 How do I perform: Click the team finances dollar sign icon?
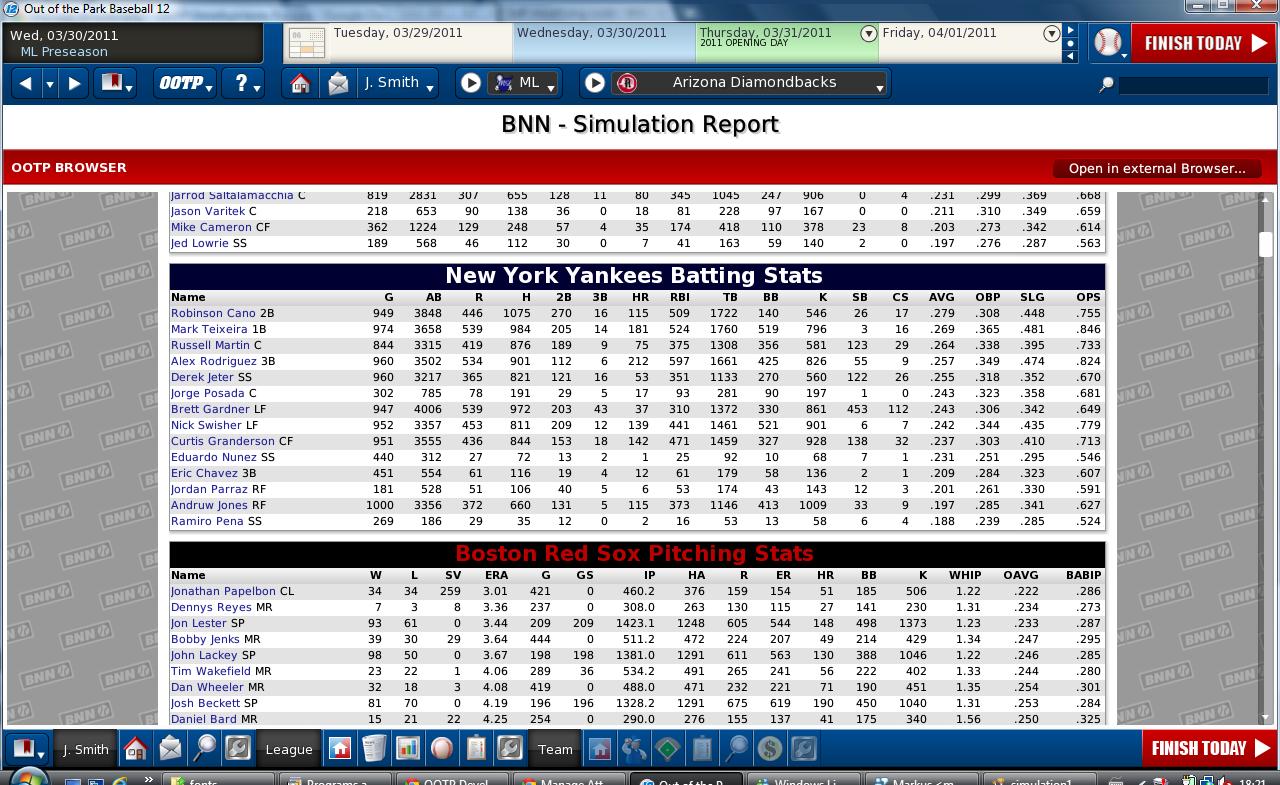click(x=769, y=748)
